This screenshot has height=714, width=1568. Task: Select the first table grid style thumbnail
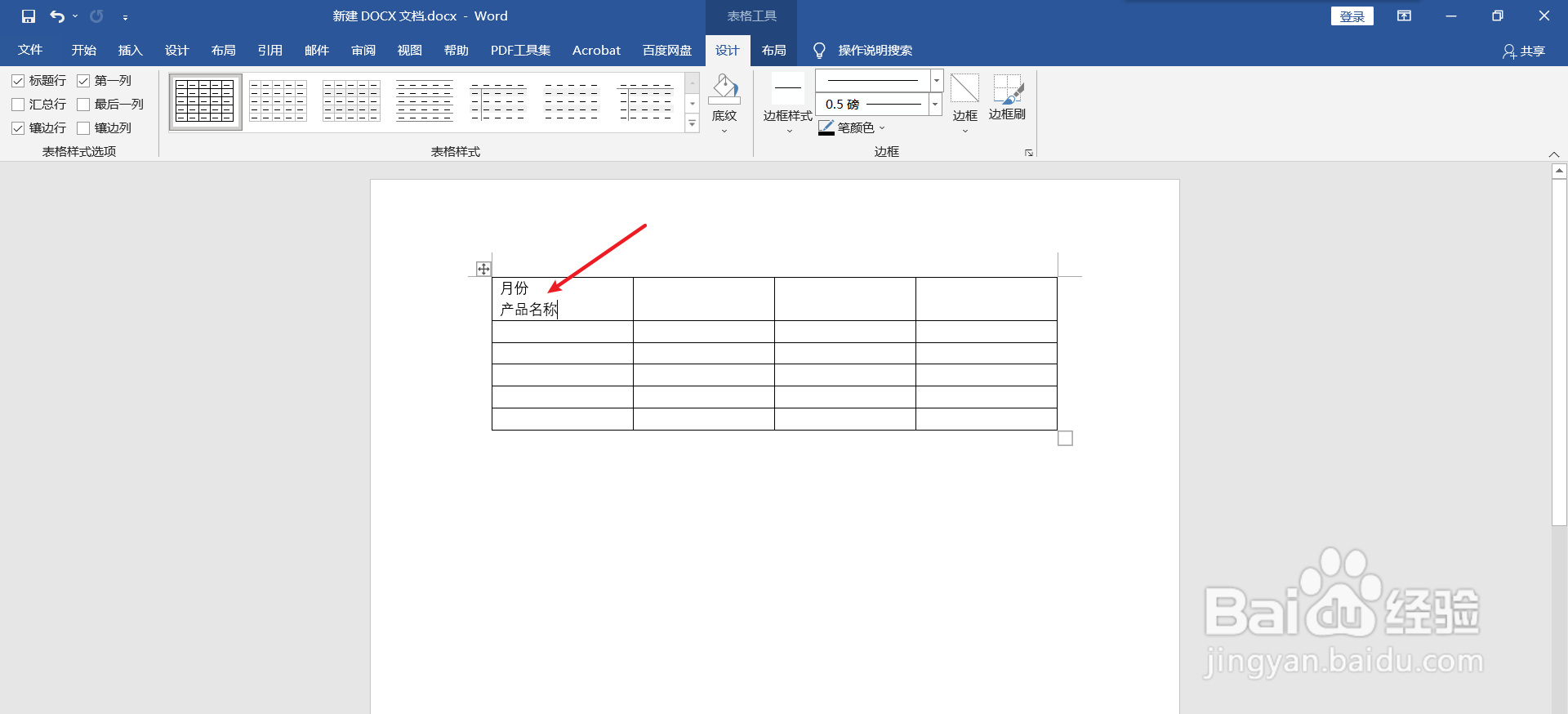(x=205, y=101)
